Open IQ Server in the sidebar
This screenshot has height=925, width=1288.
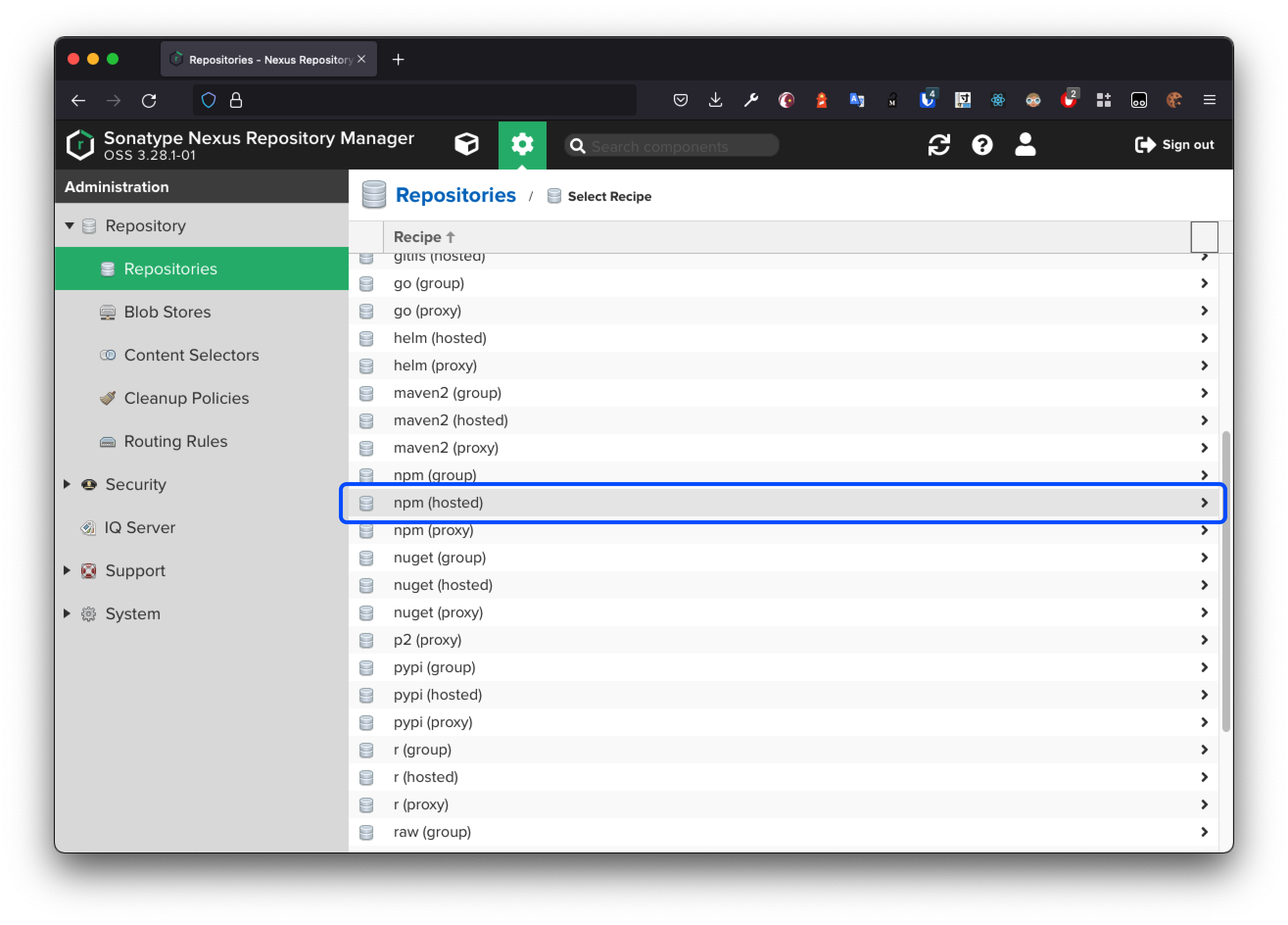point(202,527)
